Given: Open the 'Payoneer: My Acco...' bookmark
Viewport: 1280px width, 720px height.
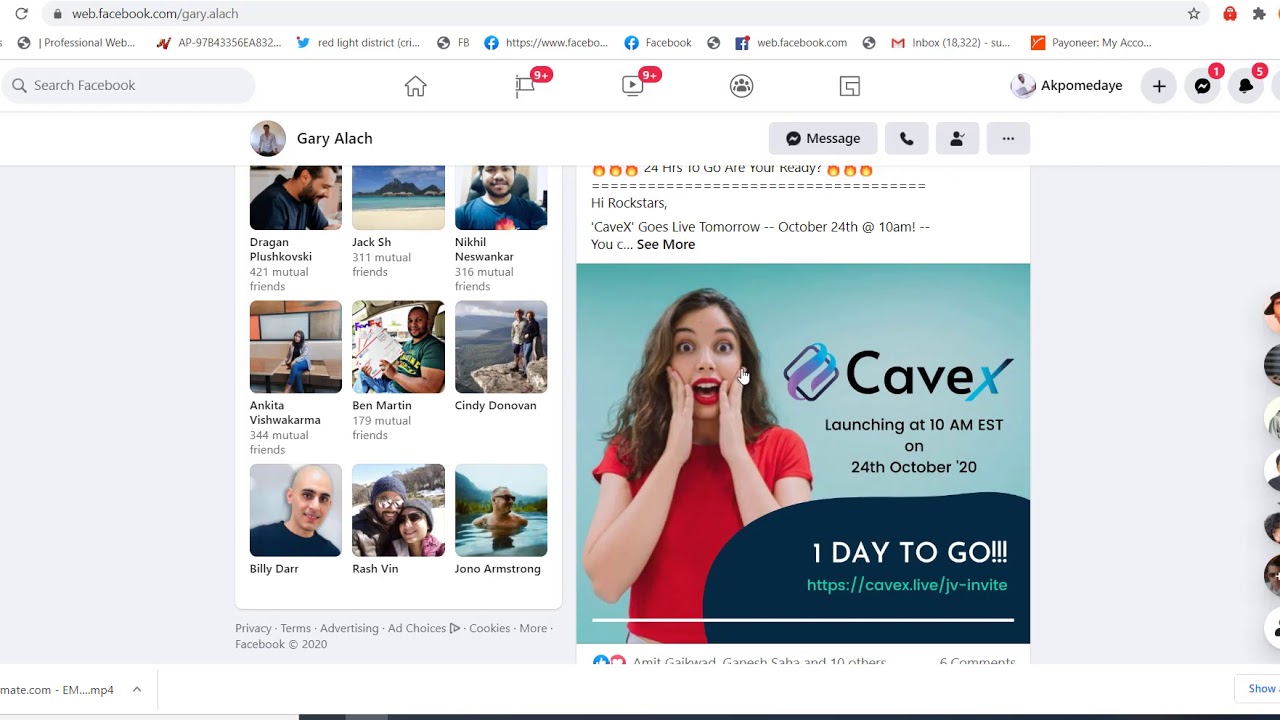Looking at the screenshot, I should point(1091,43).
